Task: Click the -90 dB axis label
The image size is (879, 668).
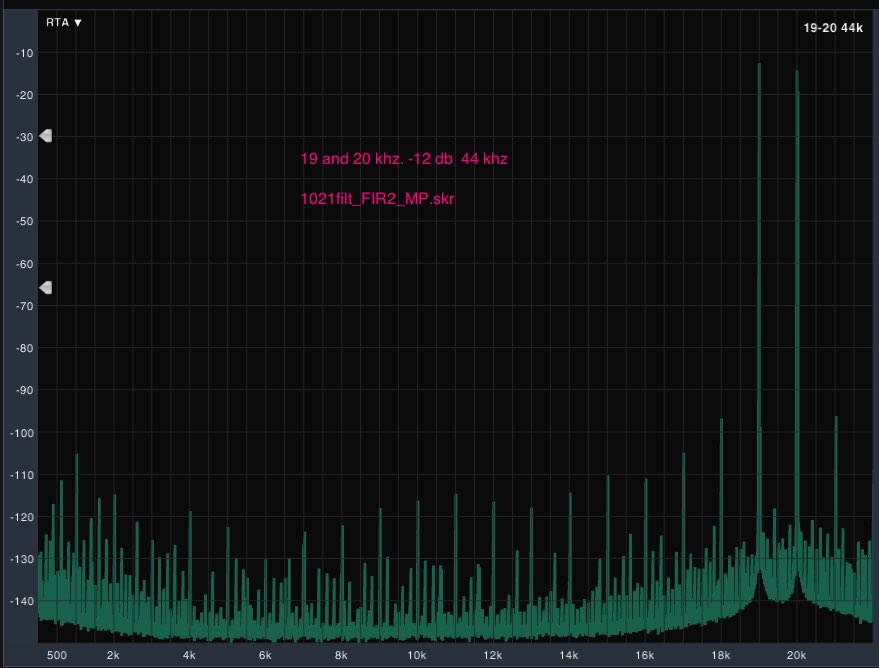Action: pos(24,390)
